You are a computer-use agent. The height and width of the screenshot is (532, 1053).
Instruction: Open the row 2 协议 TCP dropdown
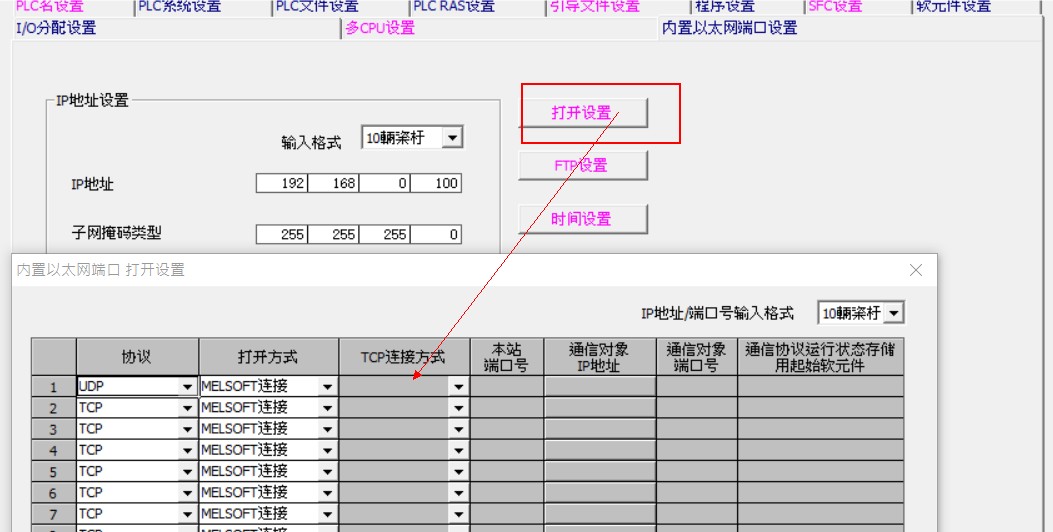coord(187,408)
